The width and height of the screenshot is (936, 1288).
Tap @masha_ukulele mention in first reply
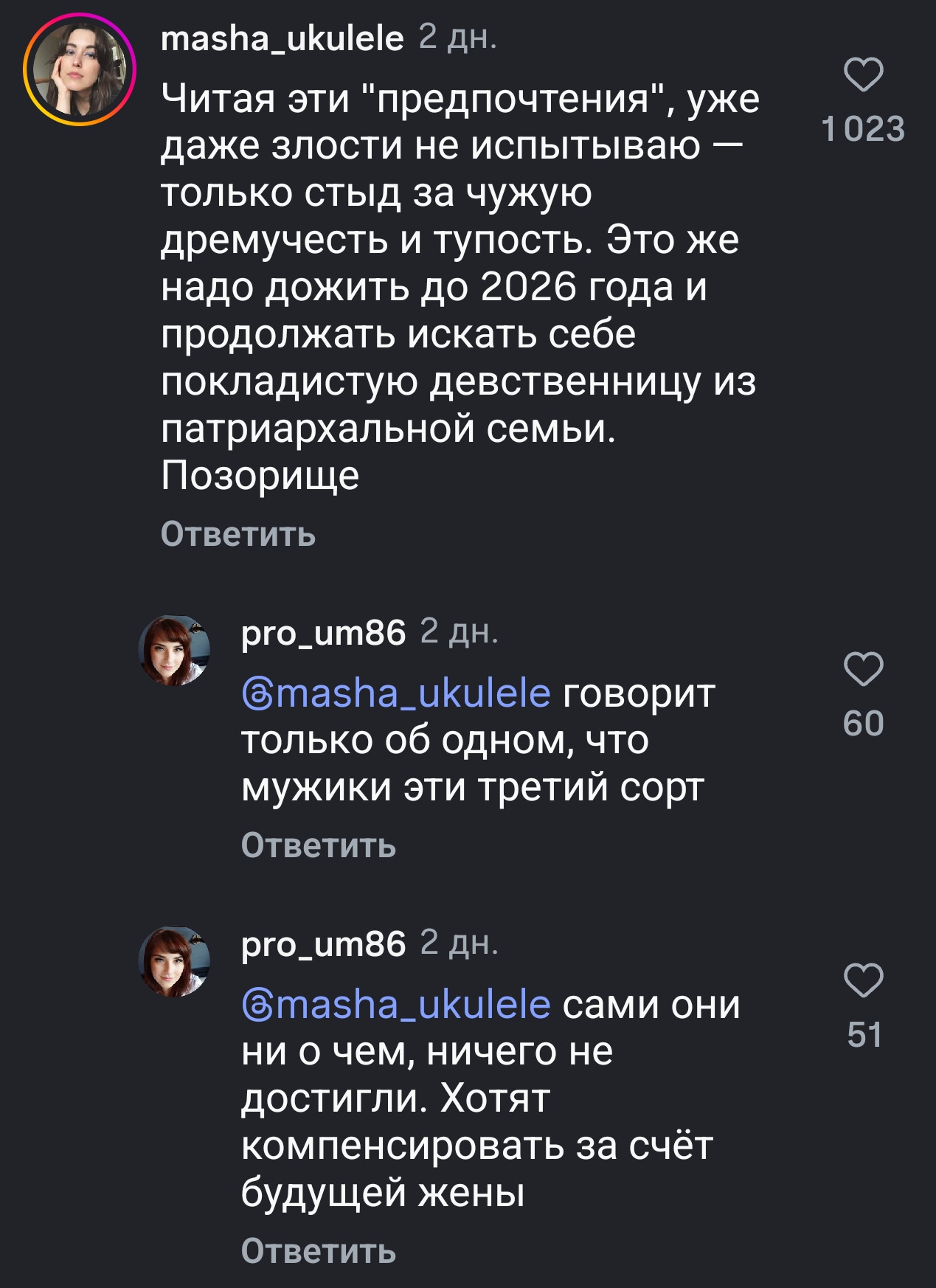pyautogui.click(x=396, y=693)
